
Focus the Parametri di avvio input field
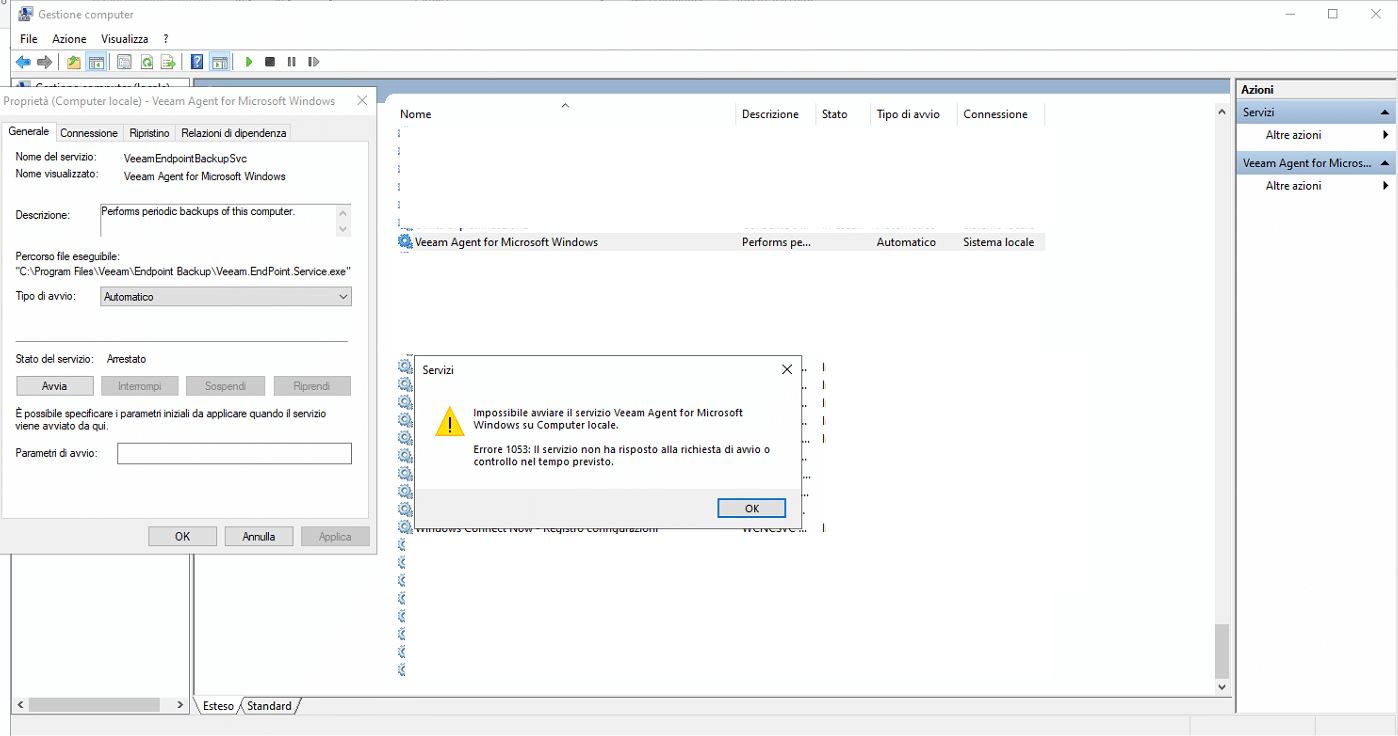point(234,454)
